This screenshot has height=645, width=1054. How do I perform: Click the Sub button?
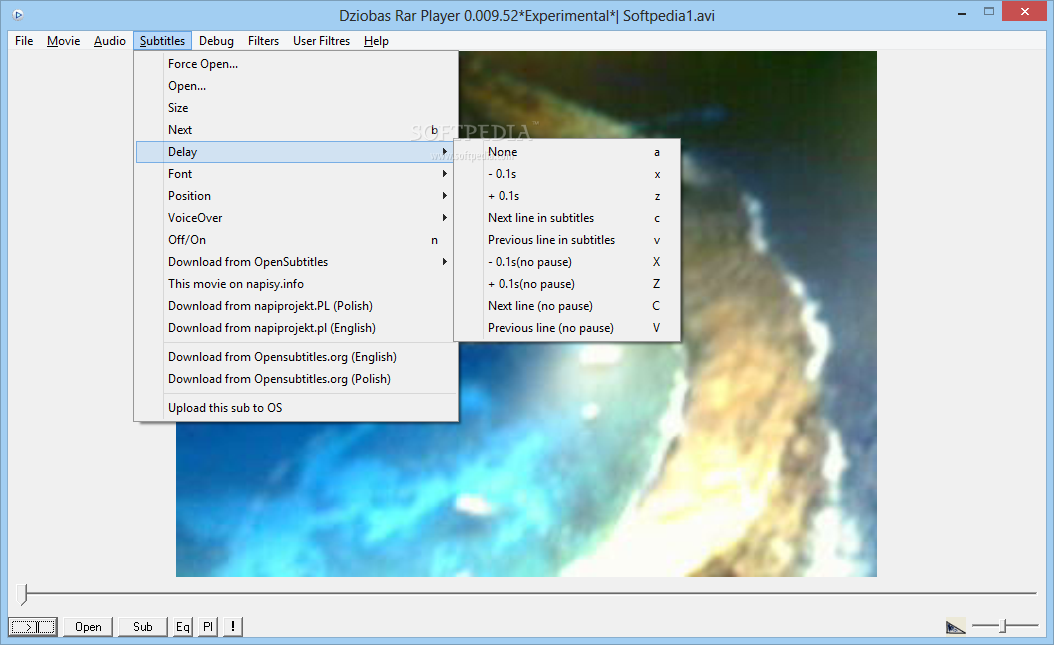tap(143, 627)
